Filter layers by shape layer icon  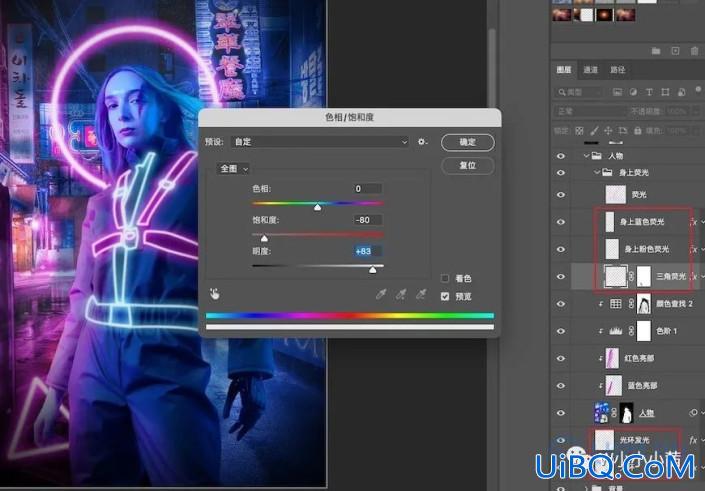(665, 92)
